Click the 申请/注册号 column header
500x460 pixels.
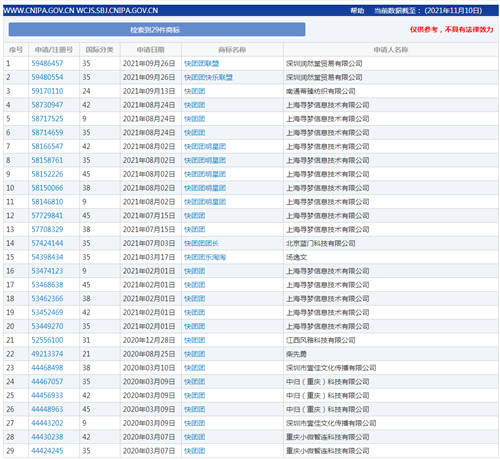coord(54,50)
